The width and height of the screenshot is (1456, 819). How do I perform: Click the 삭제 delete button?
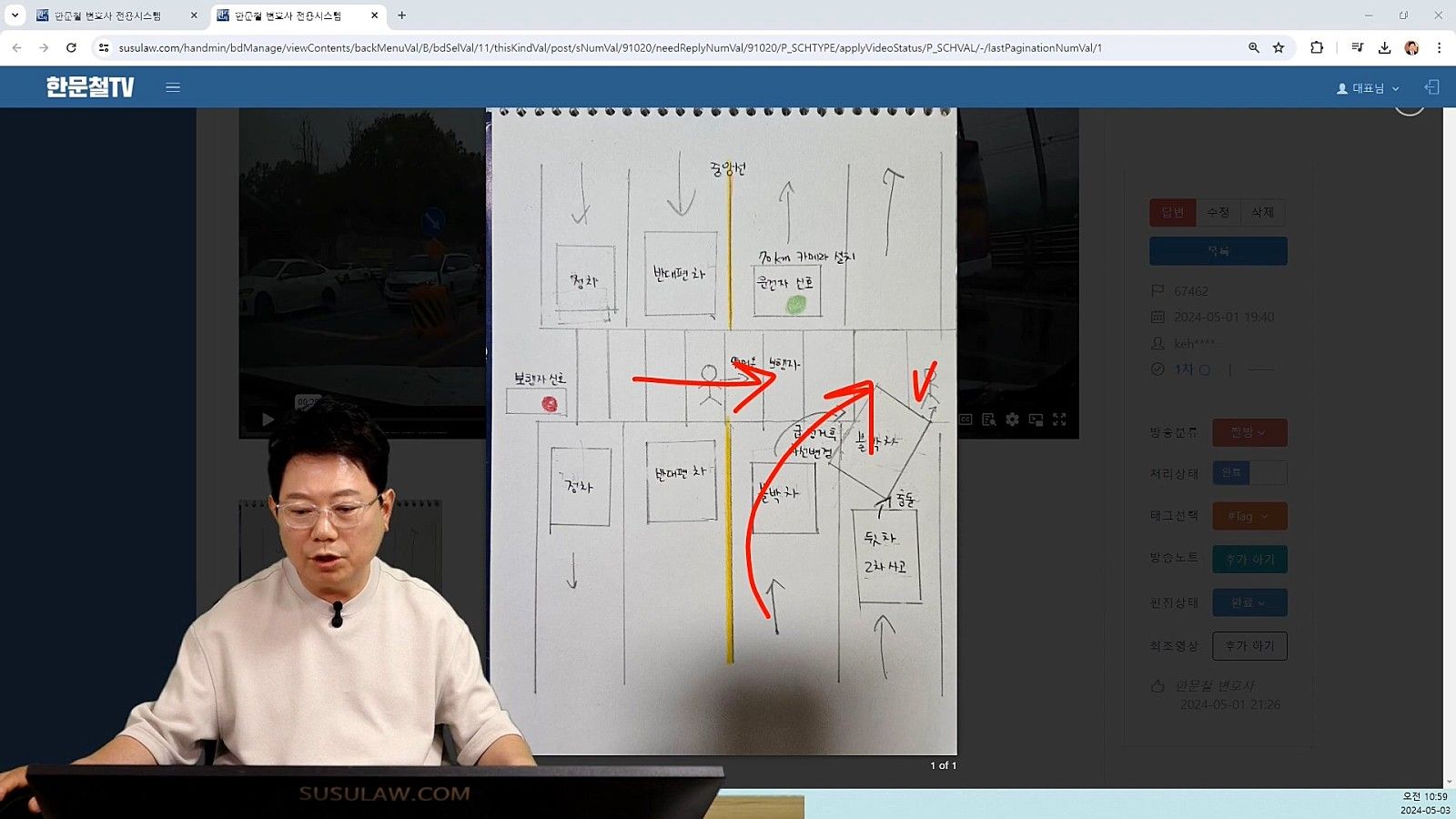click(1263, 211)
